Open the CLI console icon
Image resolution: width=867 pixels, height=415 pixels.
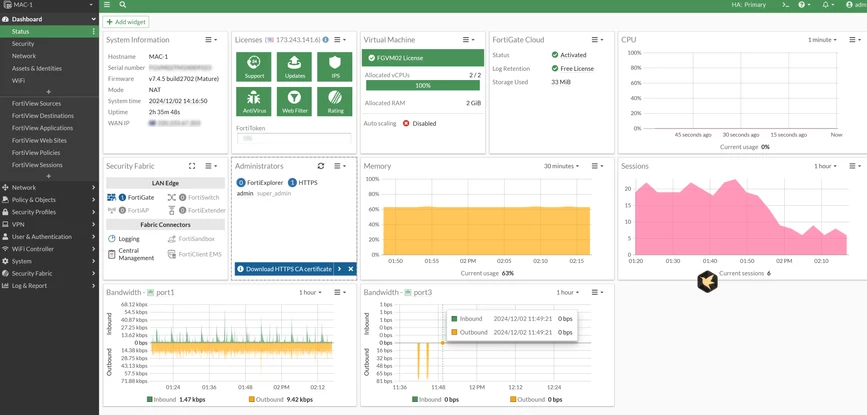tap(785, 4)
